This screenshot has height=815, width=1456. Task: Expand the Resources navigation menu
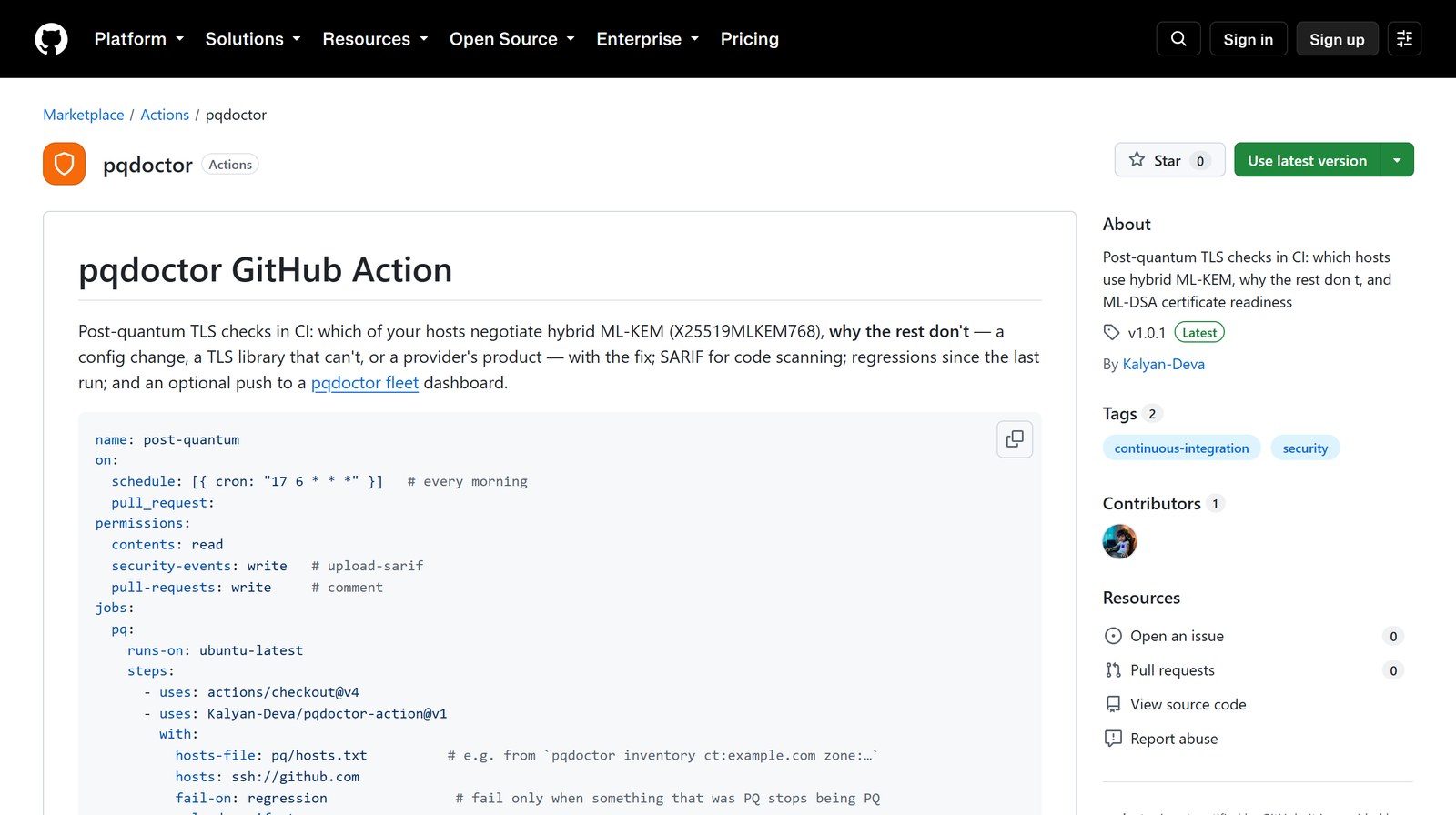point(375,39)
